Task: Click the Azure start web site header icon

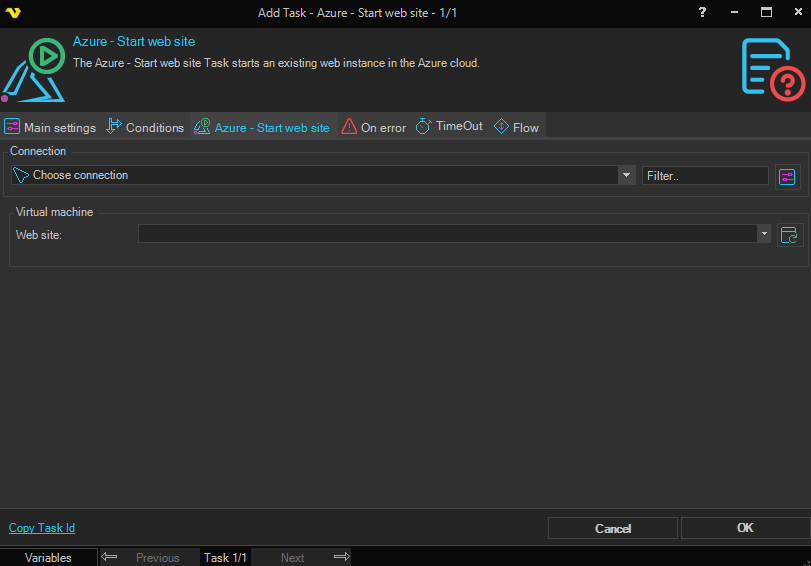Action: coord(35,70)
